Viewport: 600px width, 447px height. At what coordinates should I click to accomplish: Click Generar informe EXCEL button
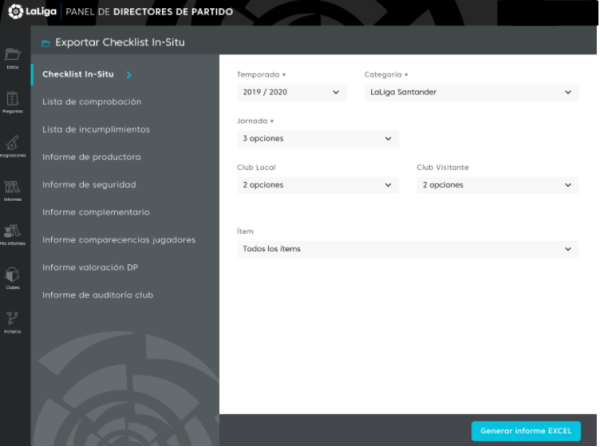tap(525, 430)
